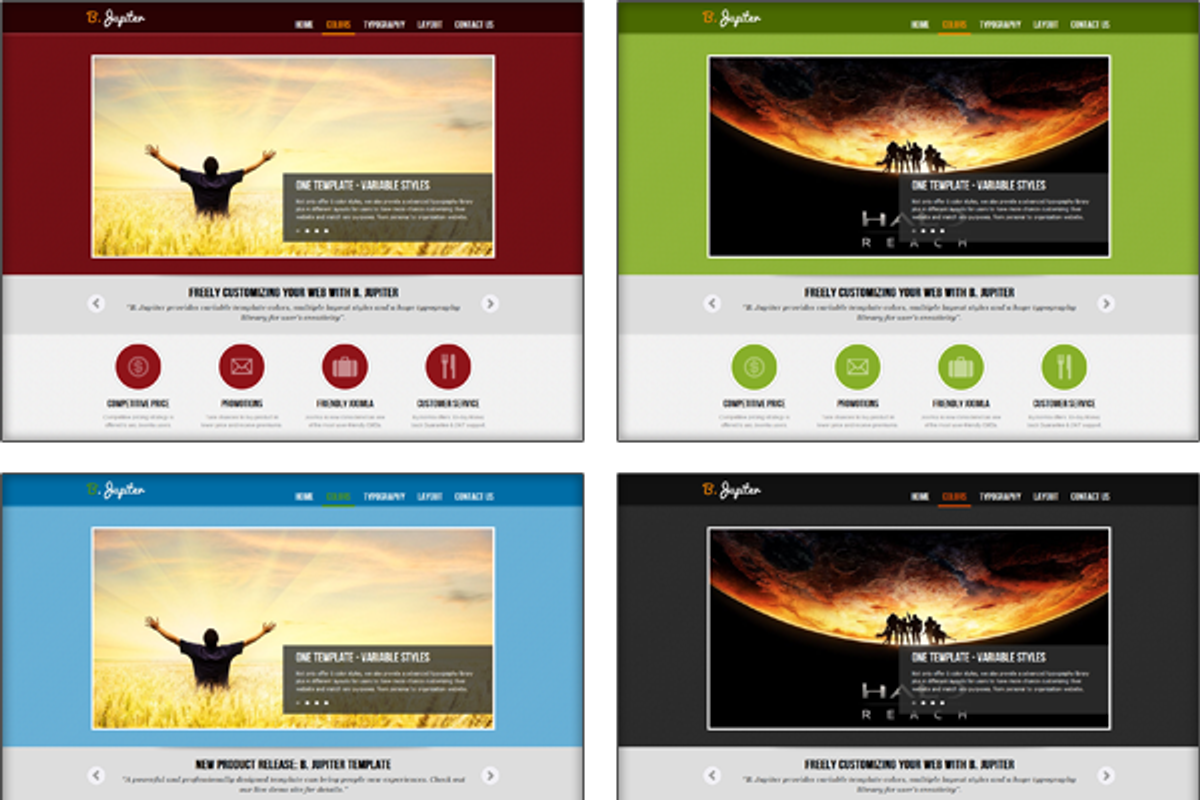
Task: Click 'One Template - Variable Styles' caption in green template
Action: (x=979, y=185)
